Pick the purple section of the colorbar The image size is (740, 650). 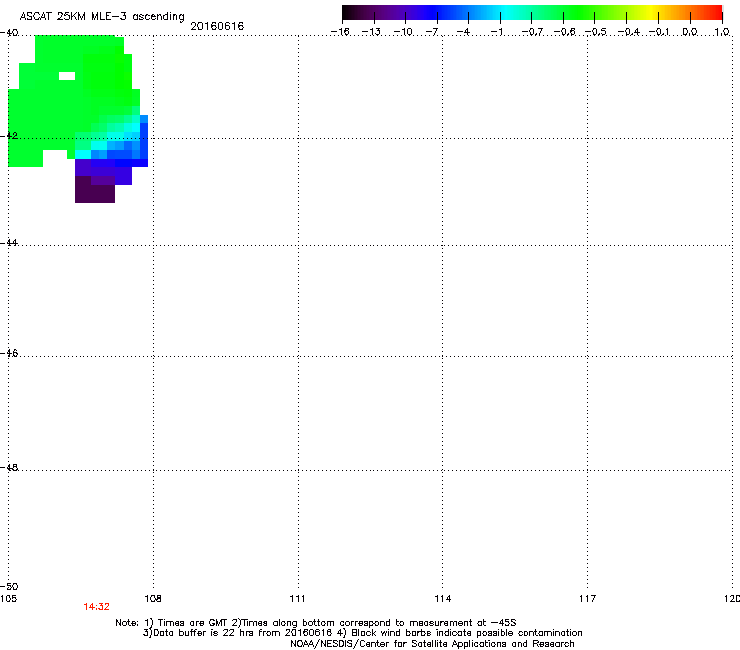point(392,12)
